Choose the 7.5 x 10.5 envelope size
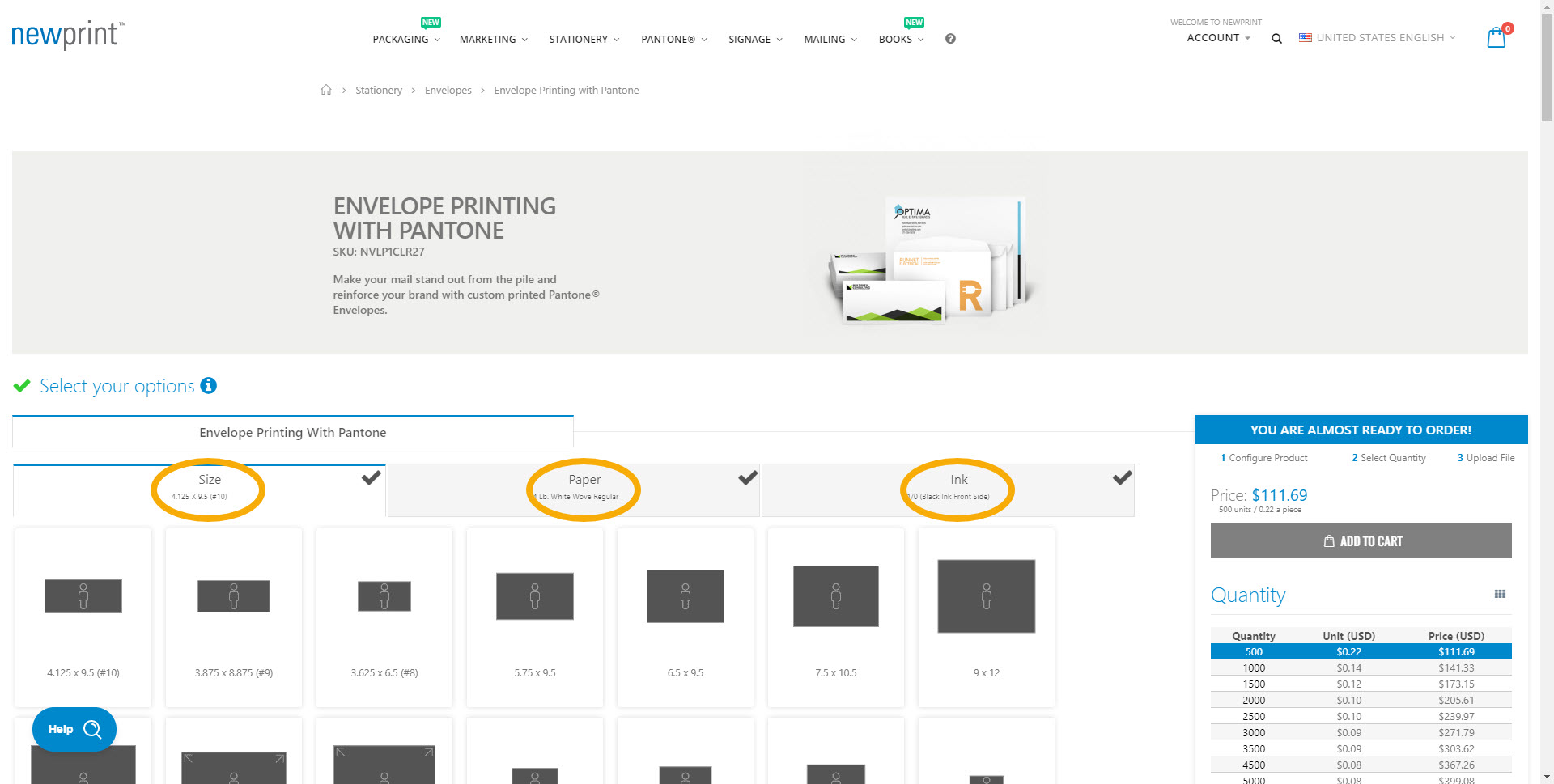Image resolution: width=1554 pixels, height=784 pixels. coord(836,617)
